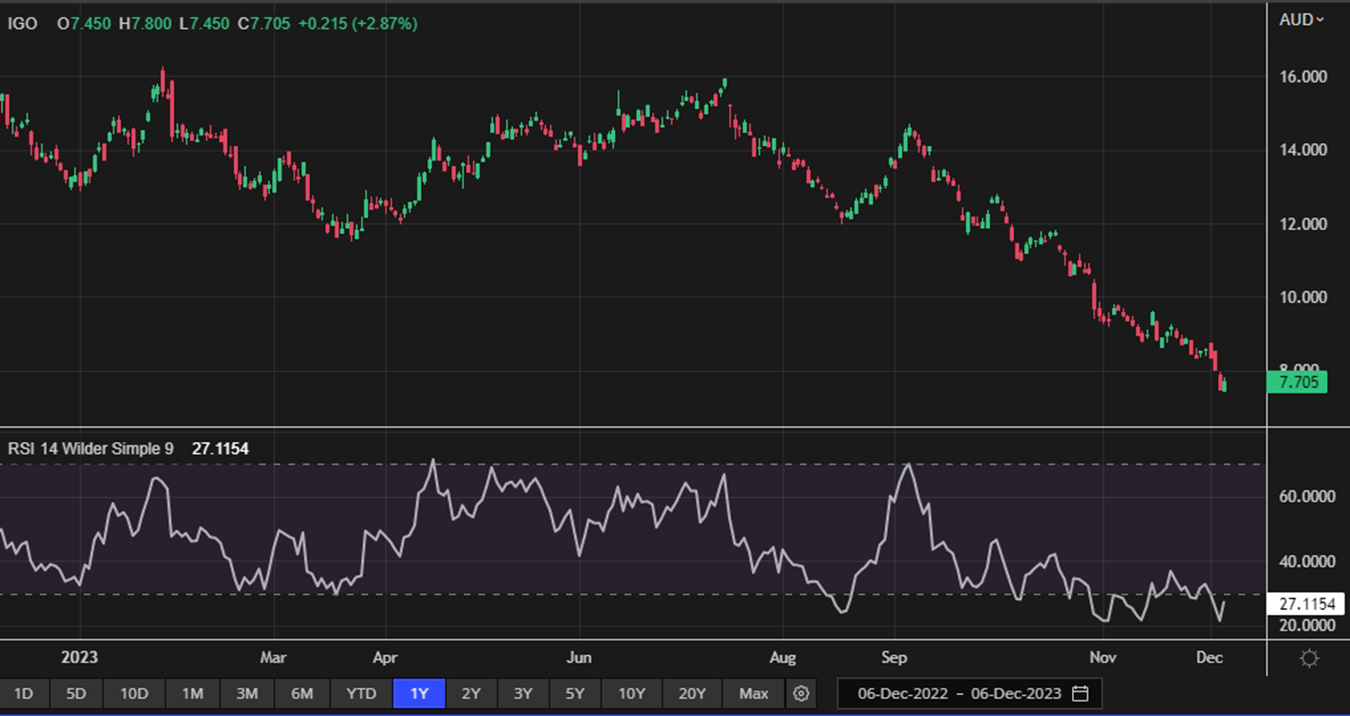Switch to the 5D timeframe
Image resolution: width=1350 pixels, height=716 pixels.
(76, 693)
